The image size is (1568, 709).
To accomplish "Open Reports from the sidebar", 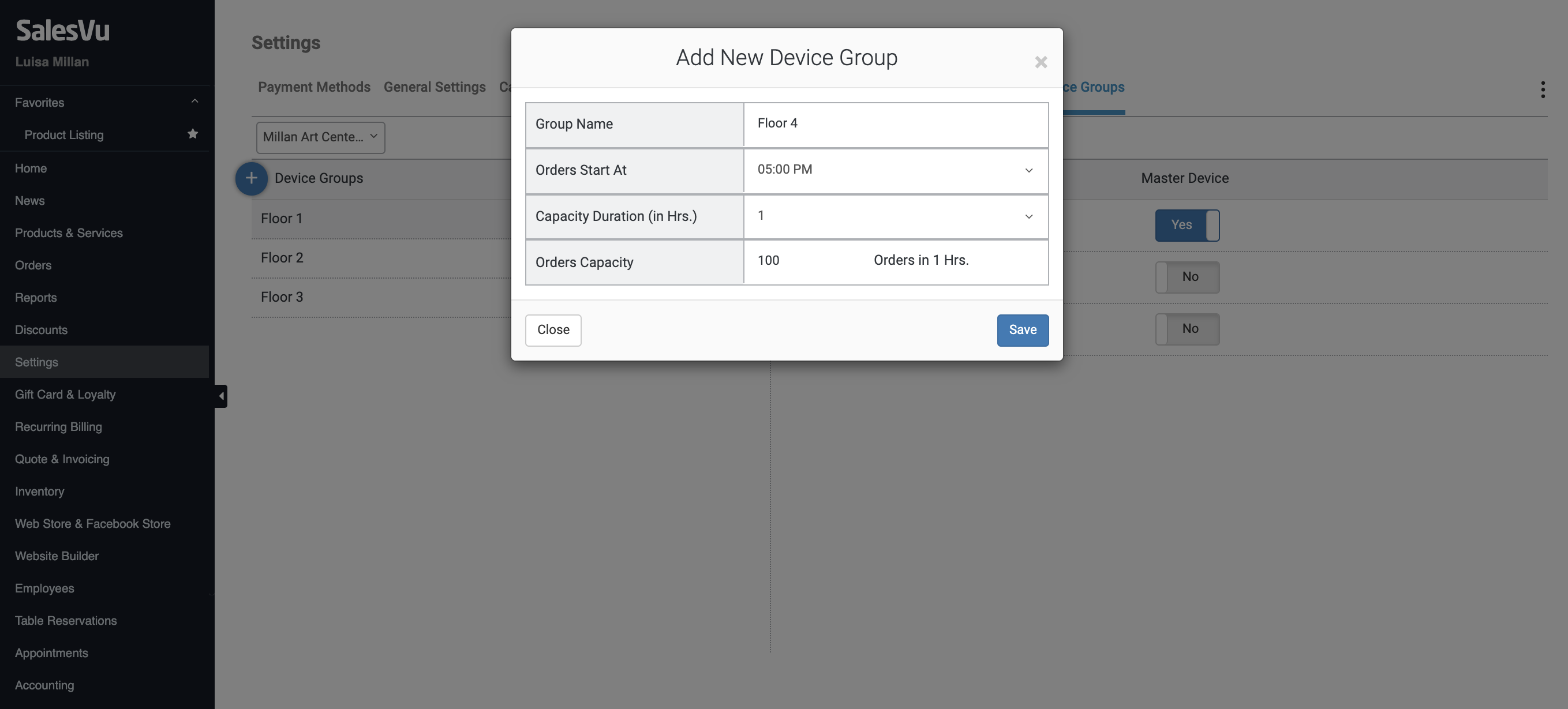I will click(x=35, y=298).
